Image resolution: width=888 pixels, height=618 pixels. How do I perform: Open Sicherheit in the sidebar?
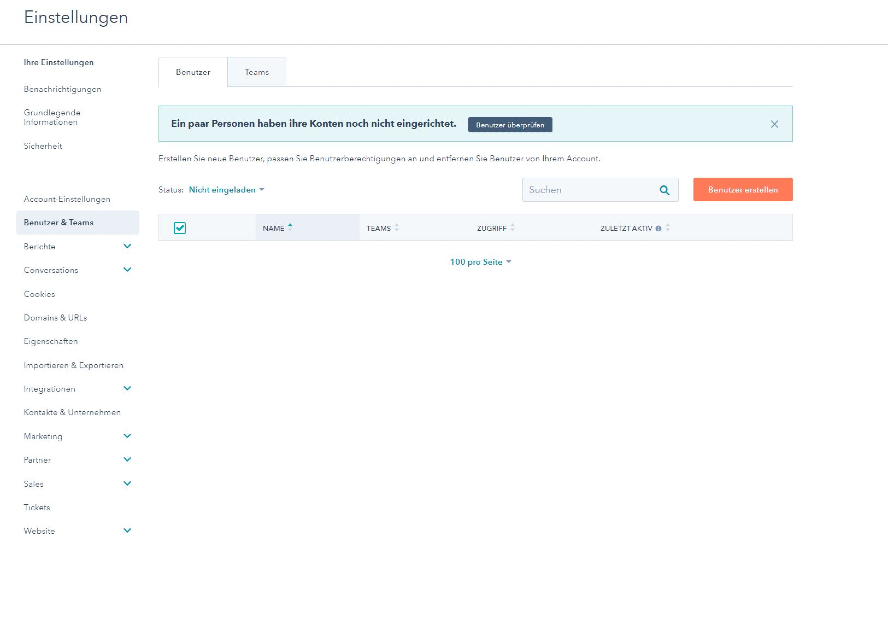click(43, 146)
